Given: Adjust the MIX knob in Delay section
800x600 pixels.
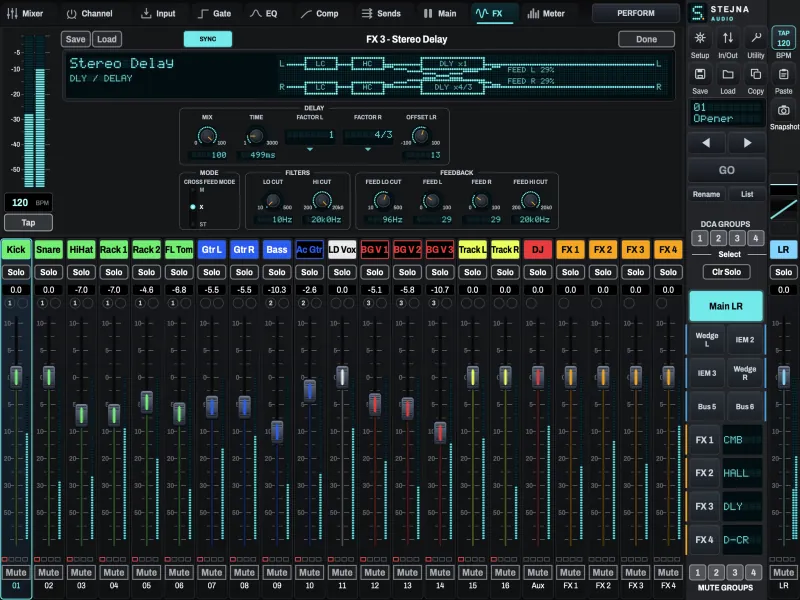Looking at the screenshot, I should (x=207, y=136).
